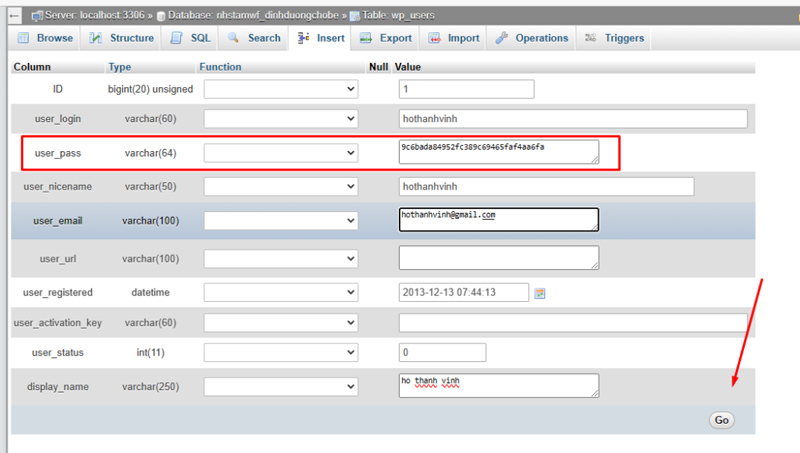
Task: Click the Function column header
Action: pos(220,67)
